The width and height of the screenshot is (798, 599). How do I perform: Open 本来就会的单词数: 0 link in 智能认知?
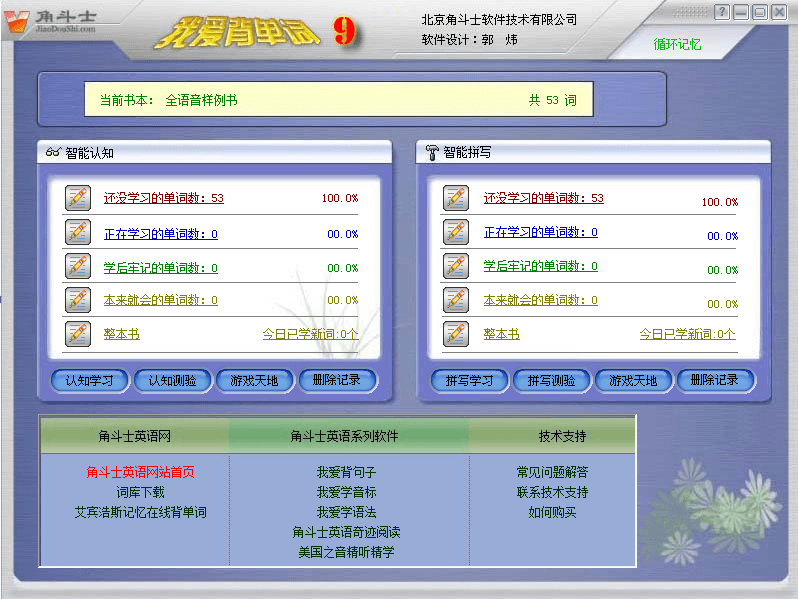pos(160,300)
